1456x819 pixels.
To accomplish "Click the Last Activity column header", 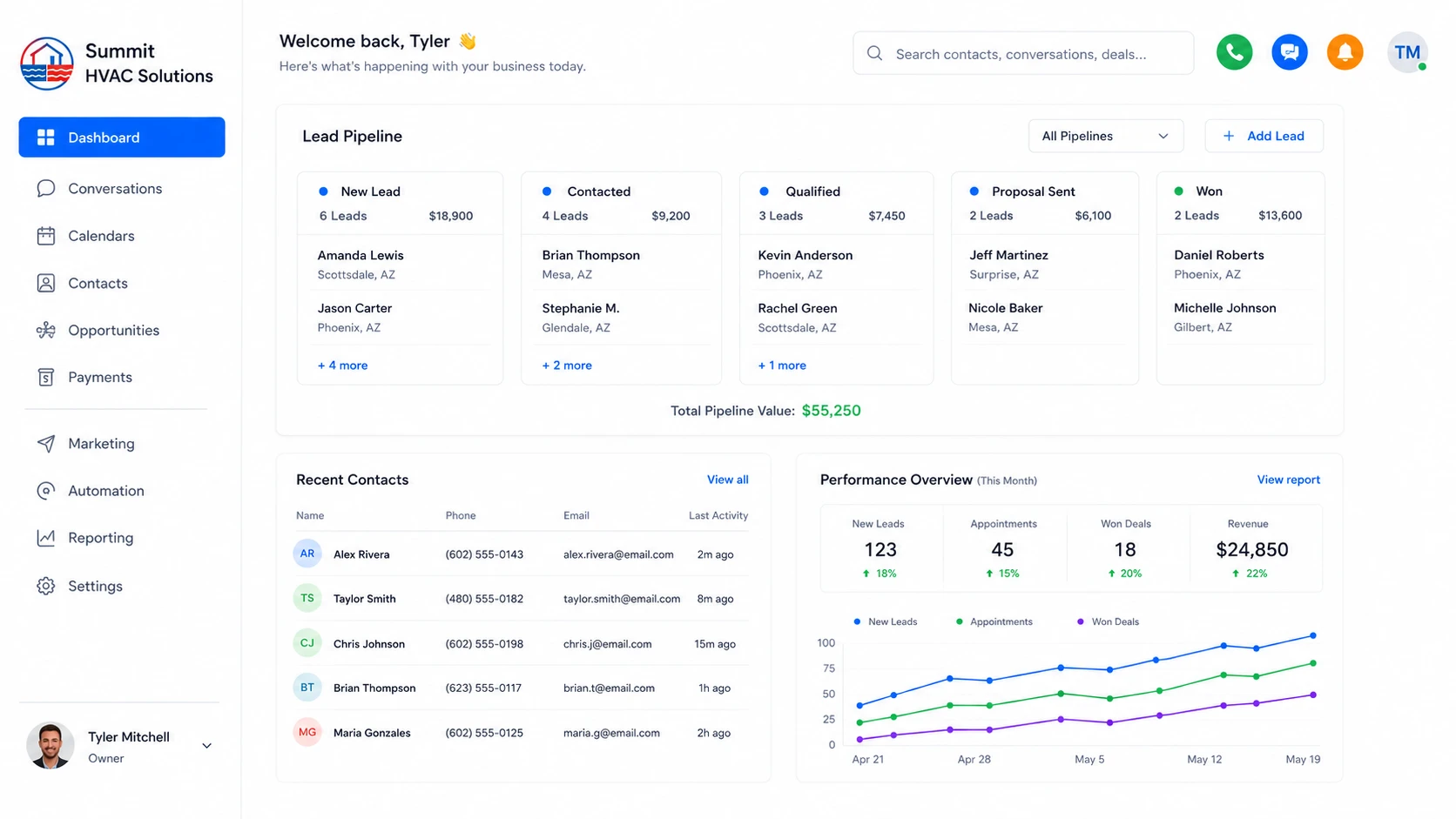I will (x=718, y=515).
